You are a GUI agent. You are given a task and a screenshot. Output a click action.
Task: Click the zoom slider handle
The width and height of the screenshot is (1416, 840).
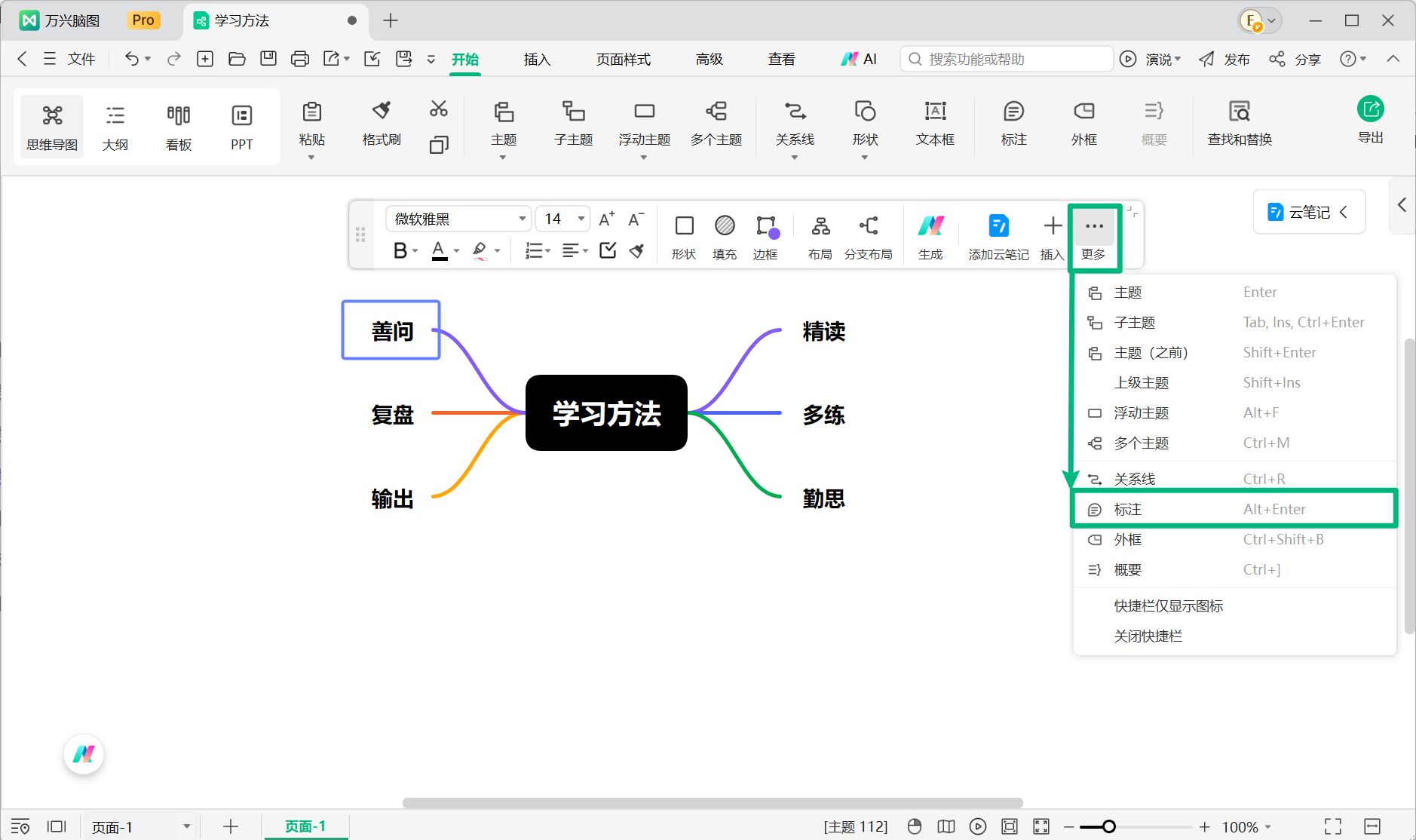(x=1108, y=826)
